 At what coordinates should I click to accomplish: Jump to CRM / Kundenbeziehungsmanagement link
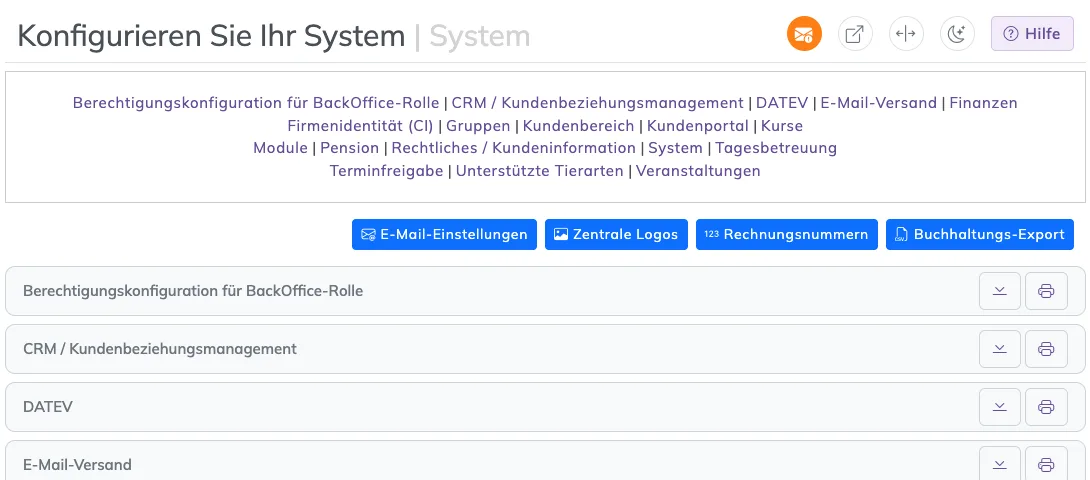click(x=598, y=103)
